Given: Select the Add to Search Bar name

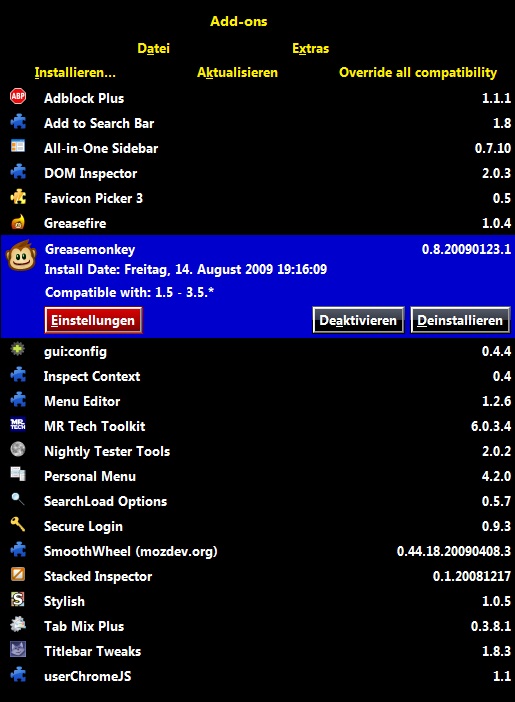Looking at the screenshot, I should [99, 124].
